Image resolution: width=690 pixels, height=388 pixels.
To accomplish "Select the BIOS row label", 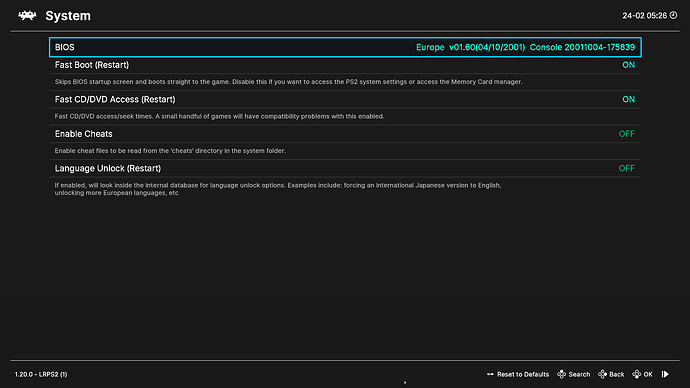I will click(x=65, y=48).
